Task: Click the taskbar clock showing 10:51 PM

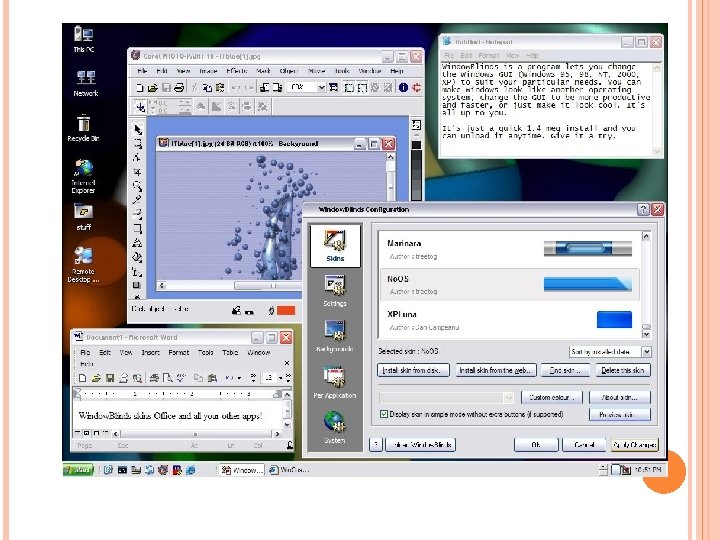Action: 648,469
